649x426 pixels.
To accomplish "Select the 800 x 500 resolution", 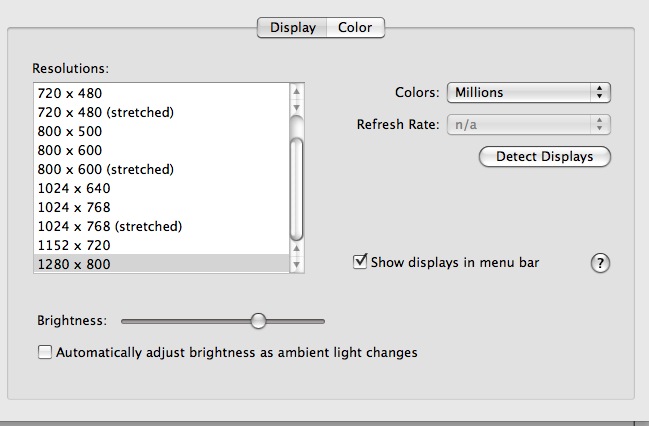I will point(162,131).
